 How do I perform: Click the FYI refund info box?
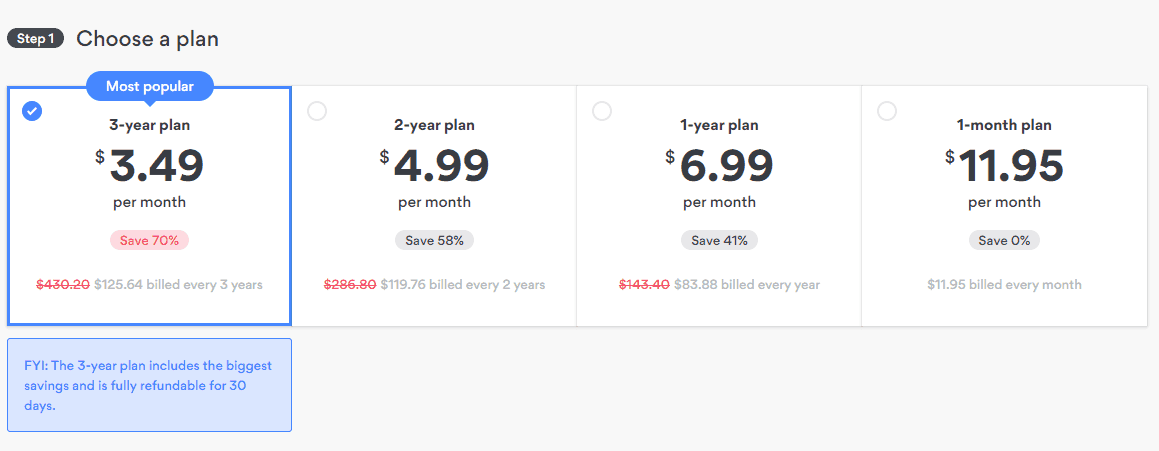pos(149,385)
